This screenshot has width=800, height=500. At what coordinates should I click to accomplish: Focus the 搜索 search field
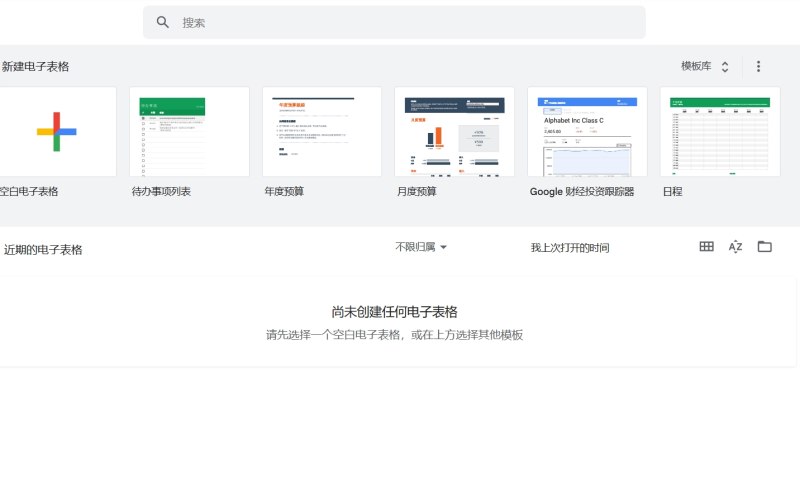[394, 22]
